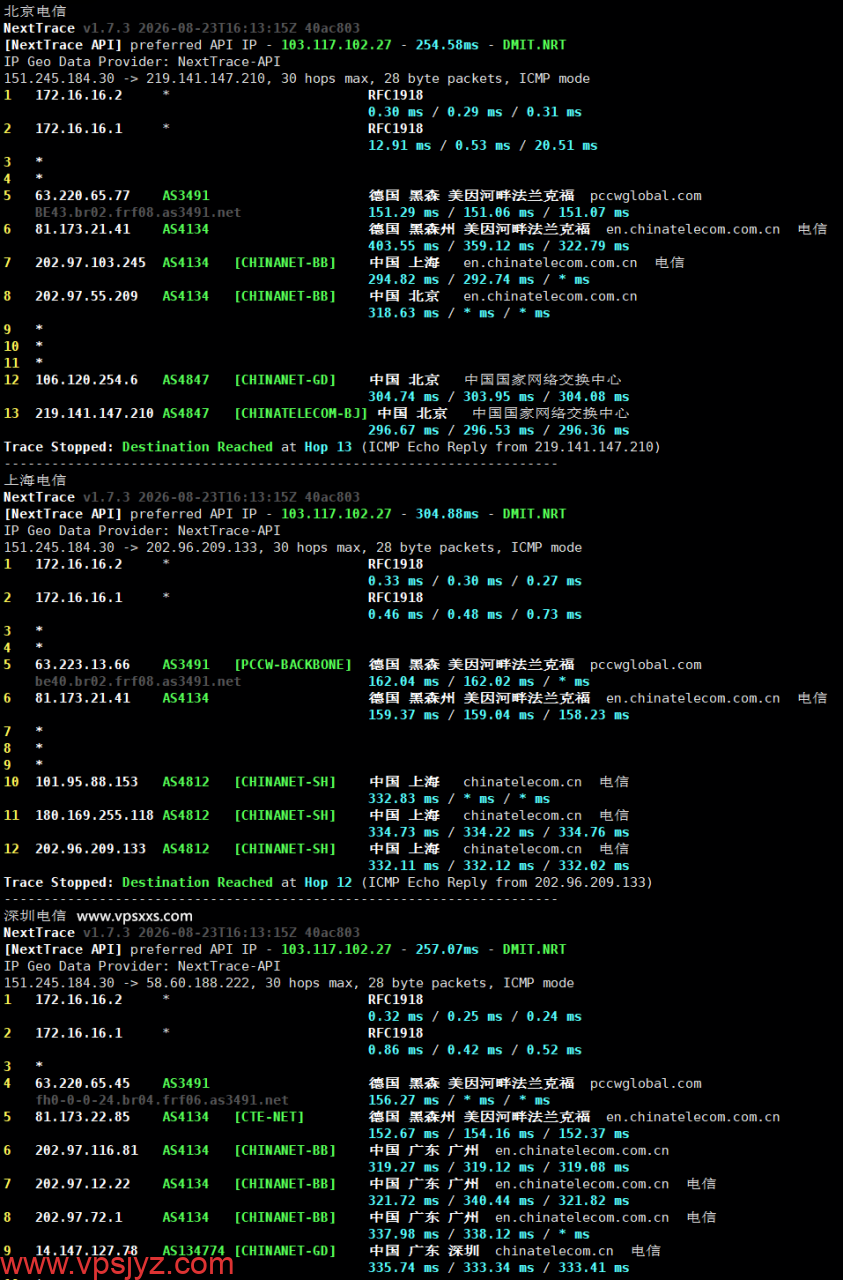
Task: Select the API latency '257.07ms'
Action: tap(448, 949)
